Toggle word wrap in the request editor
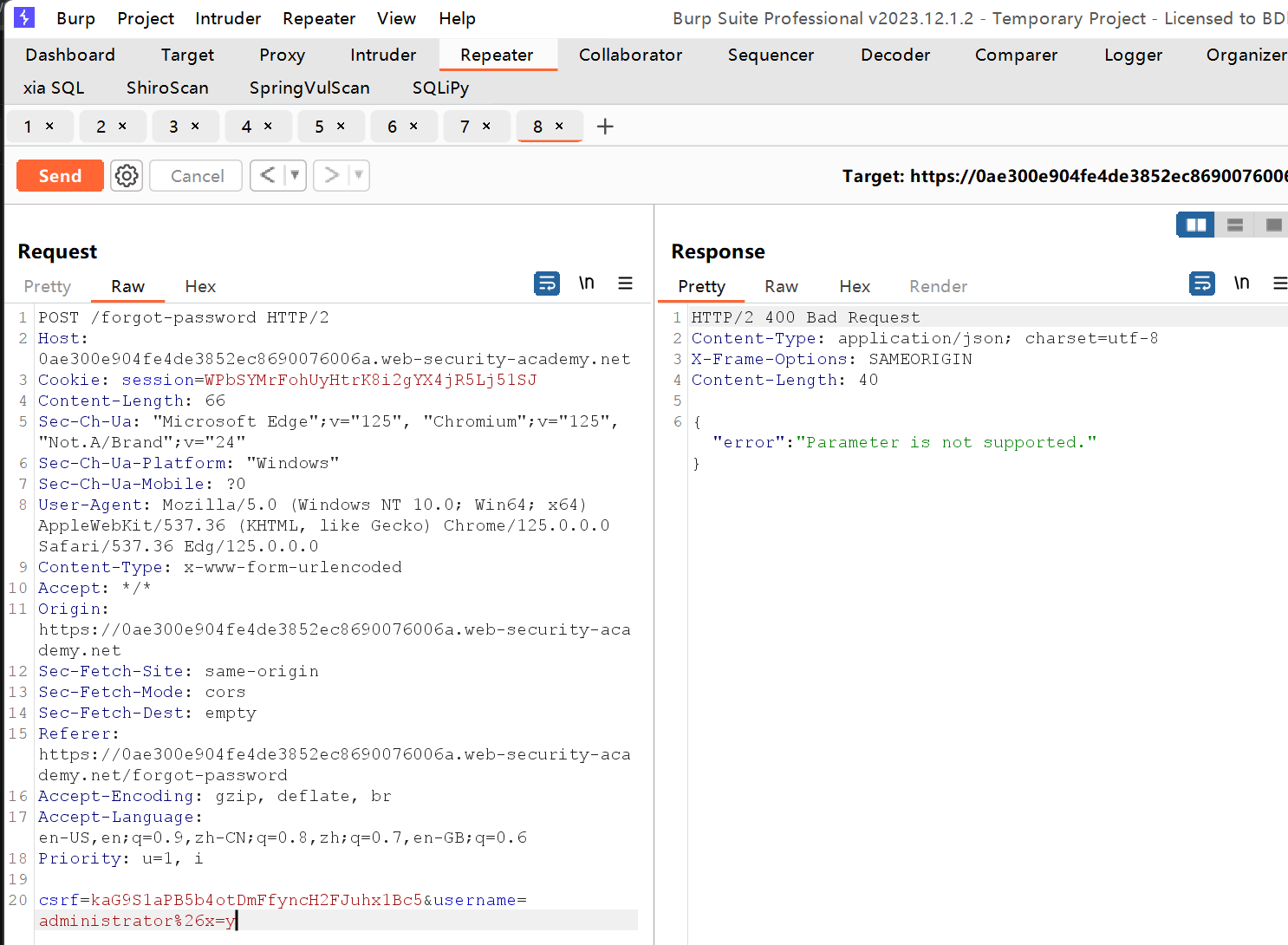This screenshot has width=1288, height=945. pos(546,283)
